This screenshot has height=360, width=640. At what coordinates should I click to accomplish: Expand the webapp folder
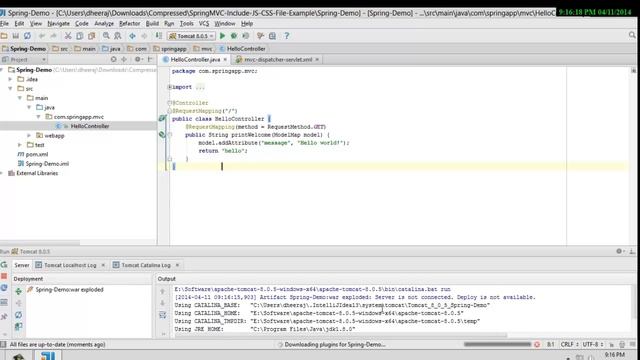(29, 136)
